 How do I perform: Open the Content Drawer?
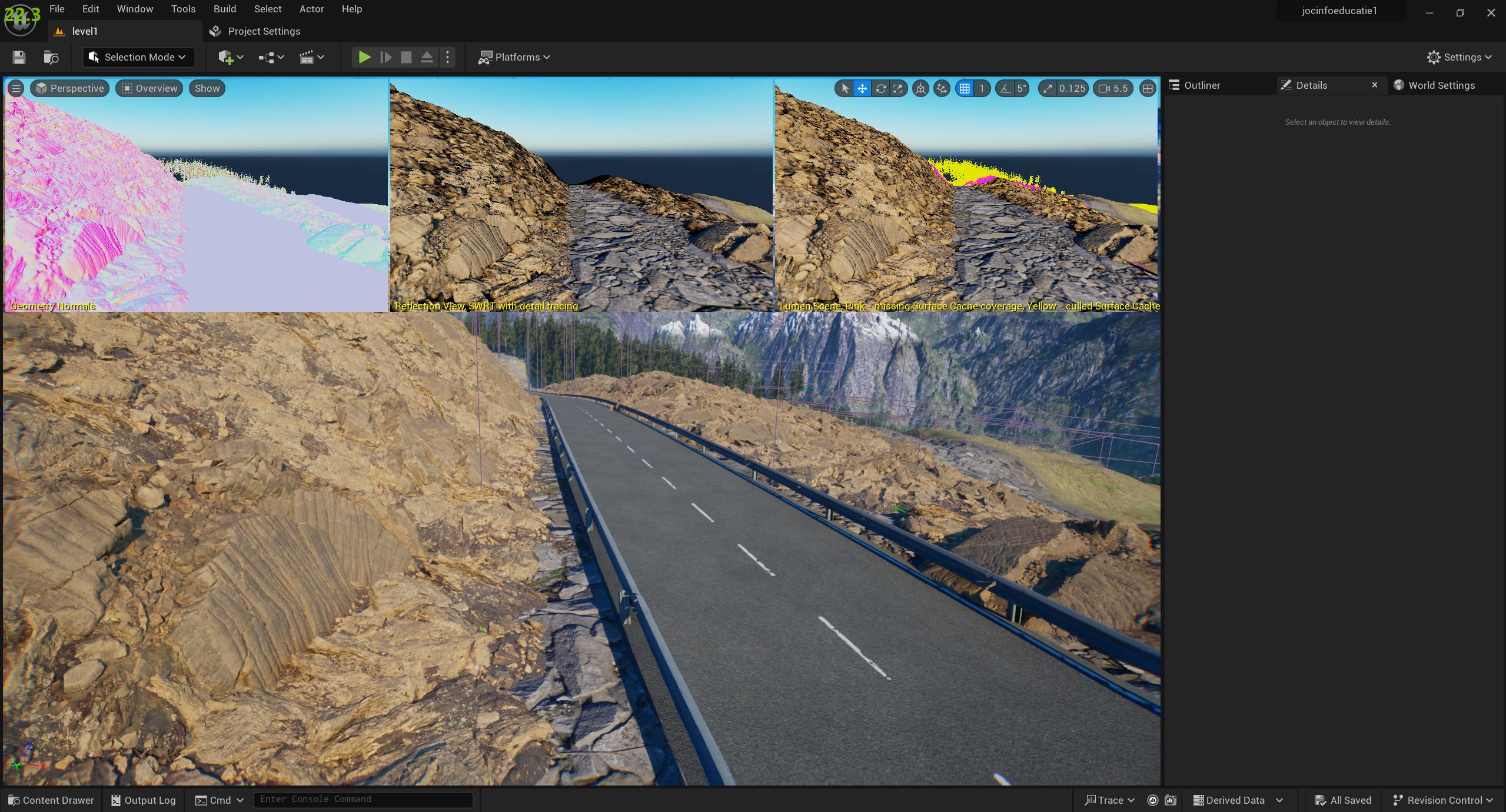(x=51, y=800)
